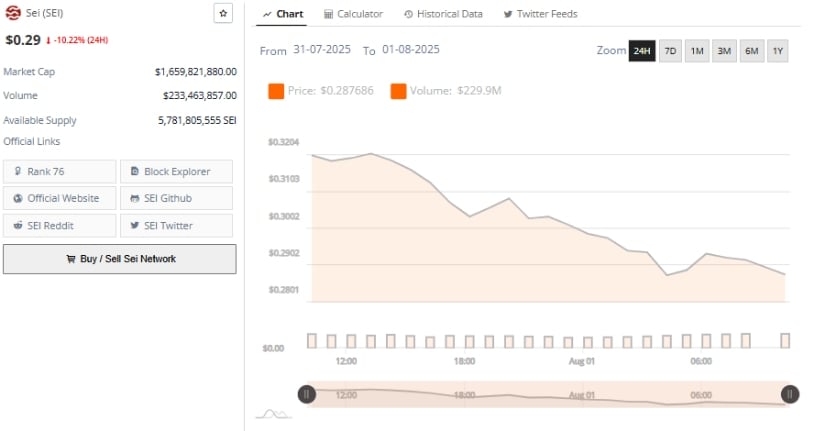
Task: Switch to the Calculator tab
Action: click(353, 14)
